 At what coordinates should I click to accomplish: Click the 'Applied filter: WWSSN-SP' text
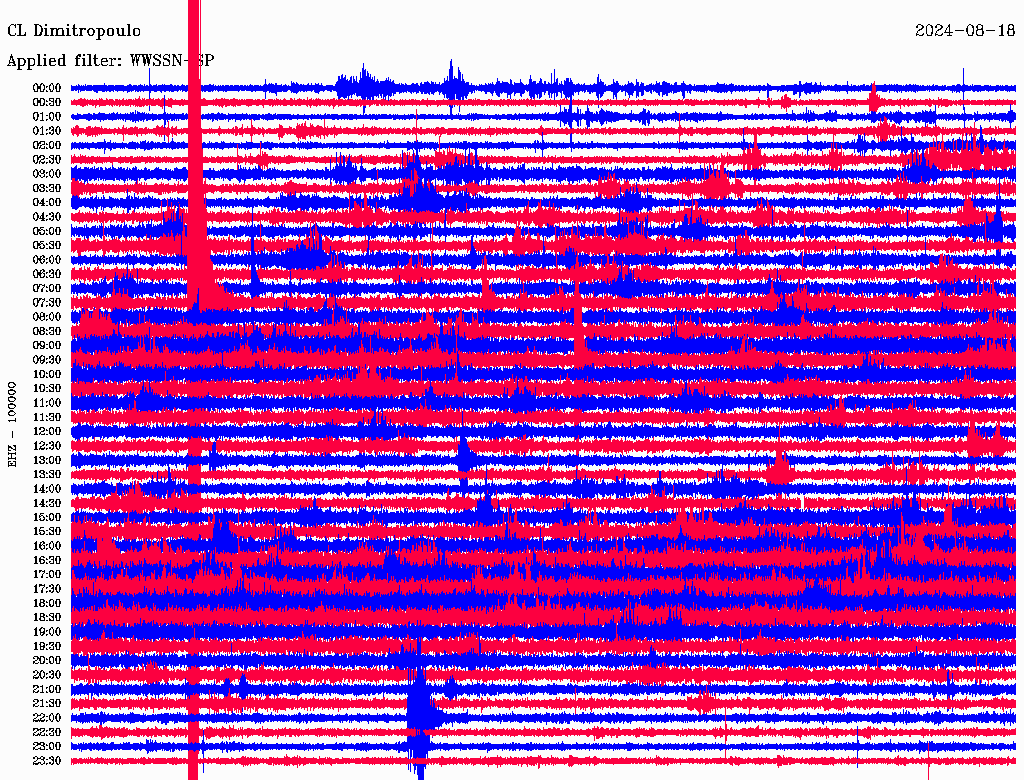tap(110, 61)
